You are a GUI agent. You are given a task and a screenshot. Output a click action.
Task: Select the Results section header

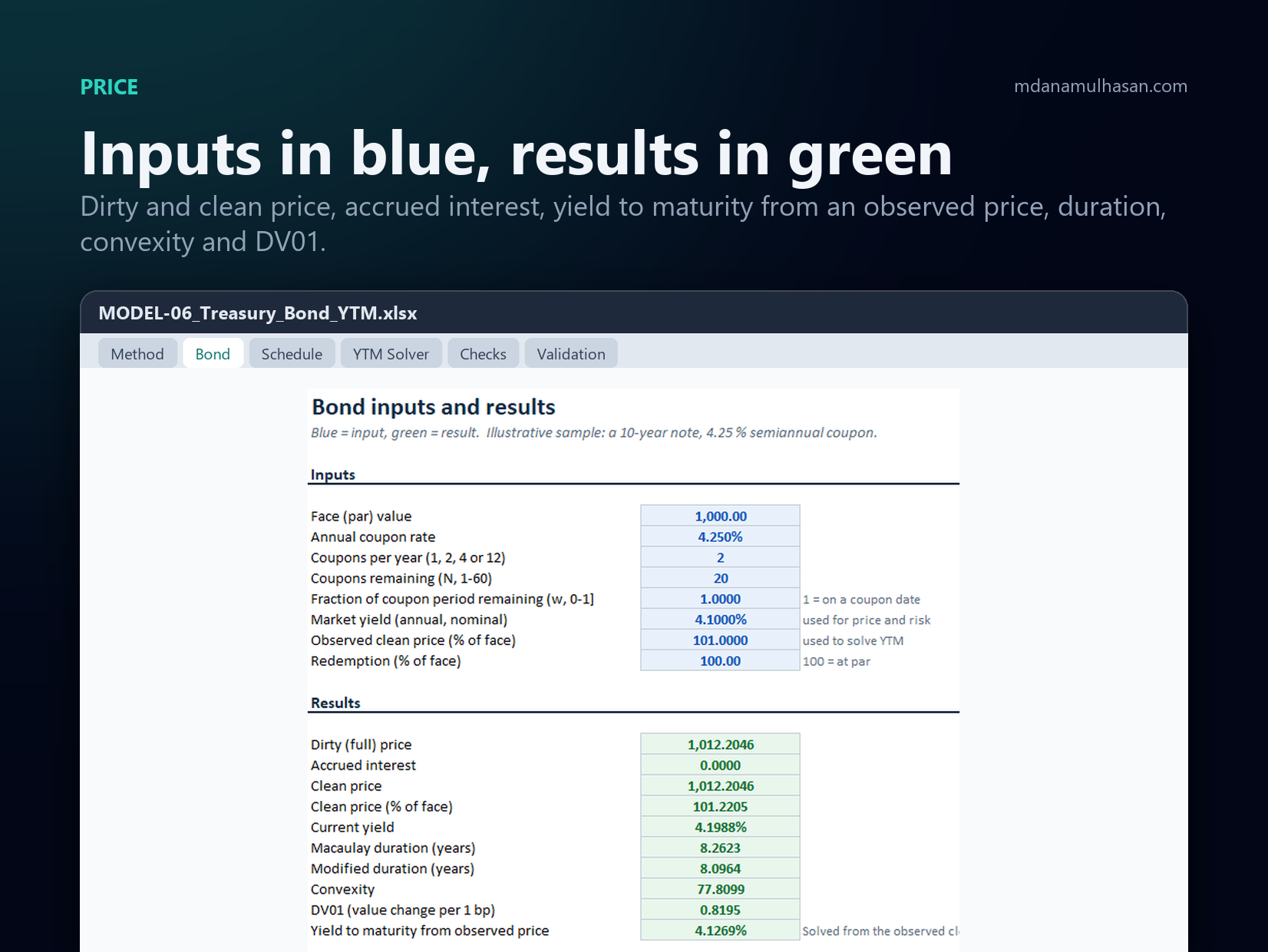[x=335, y=702]
